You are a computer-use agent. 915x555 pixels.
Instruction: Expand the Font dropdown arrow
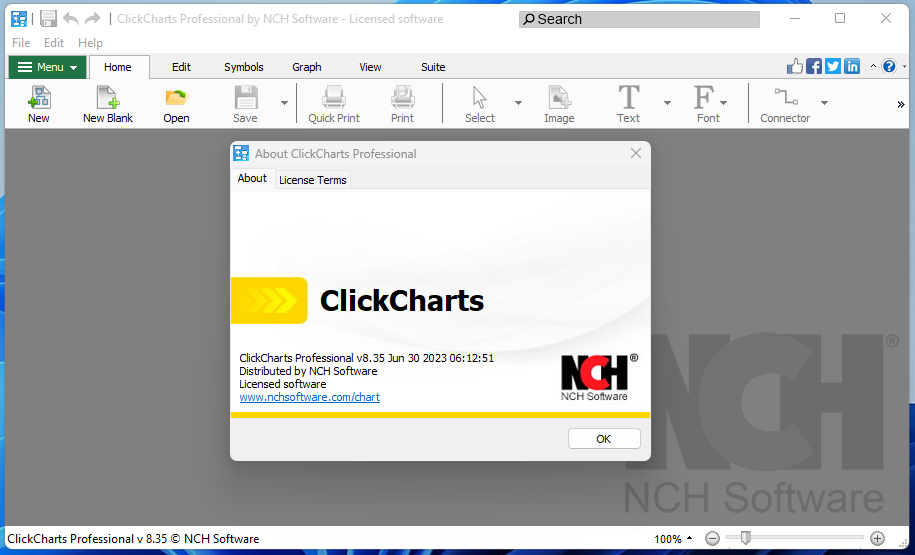click(x=724, y=103)
